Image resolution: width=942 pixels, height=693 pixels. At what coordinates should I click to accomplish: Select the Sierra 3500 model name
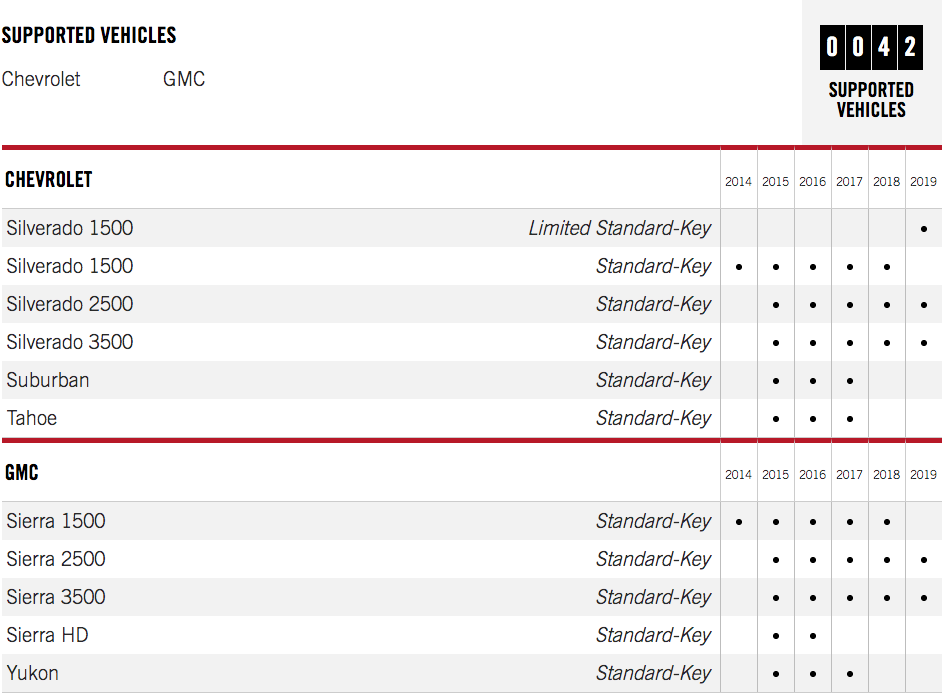click(x=56, y=597)
